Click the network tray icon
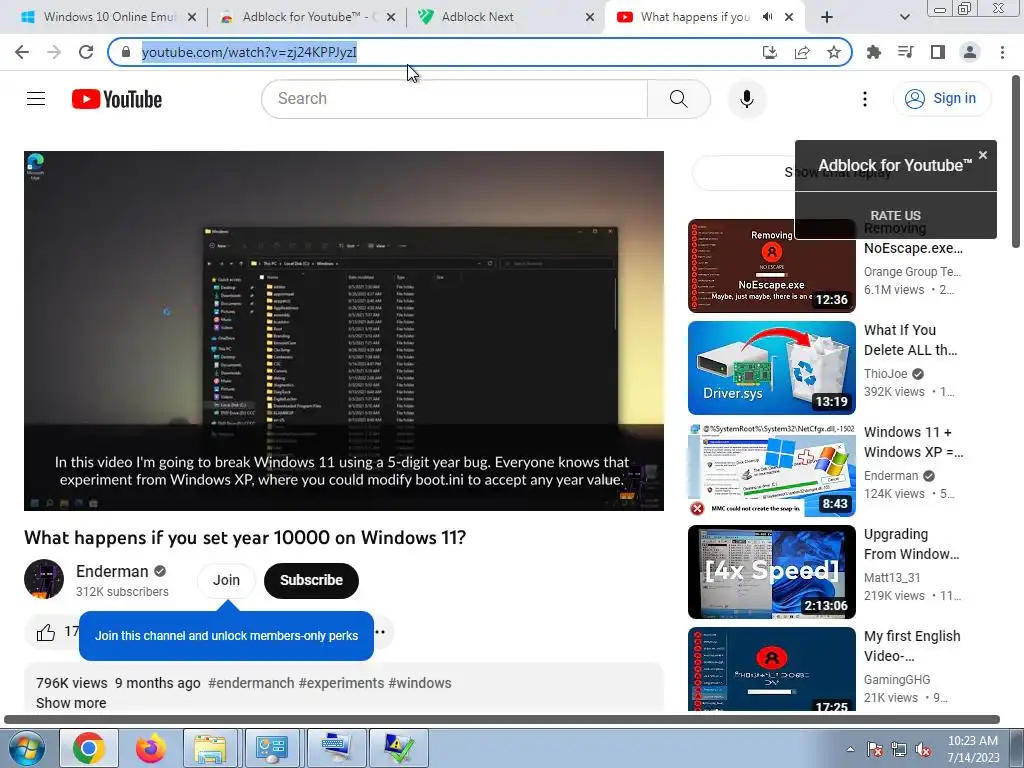This screenshot has height=768, width=1024. [899, 750]
